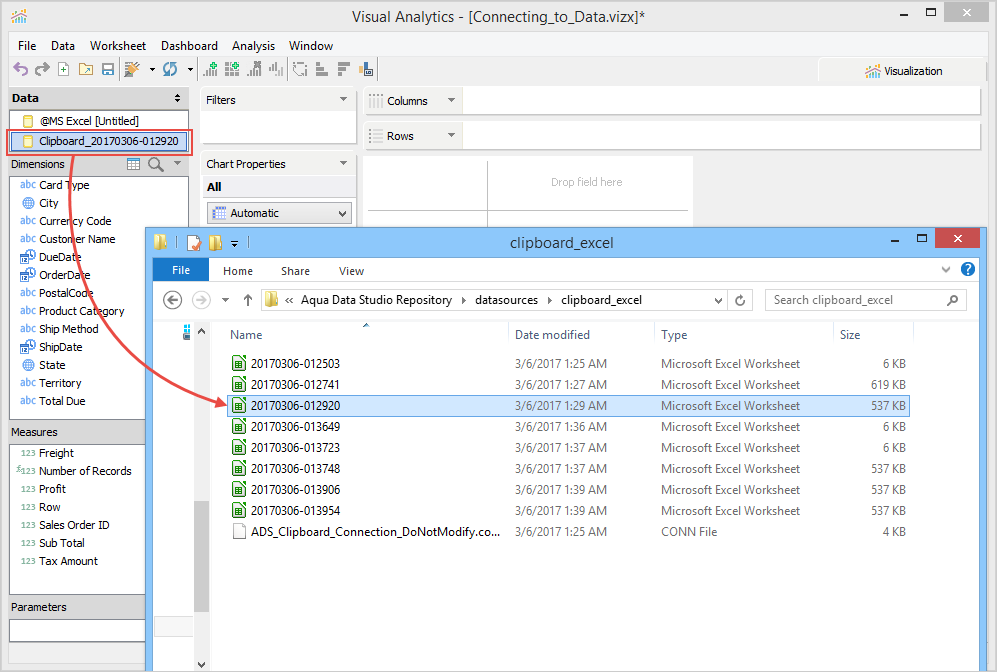
Task: Click the Refresh data source icon
Action: pos(169,69)
